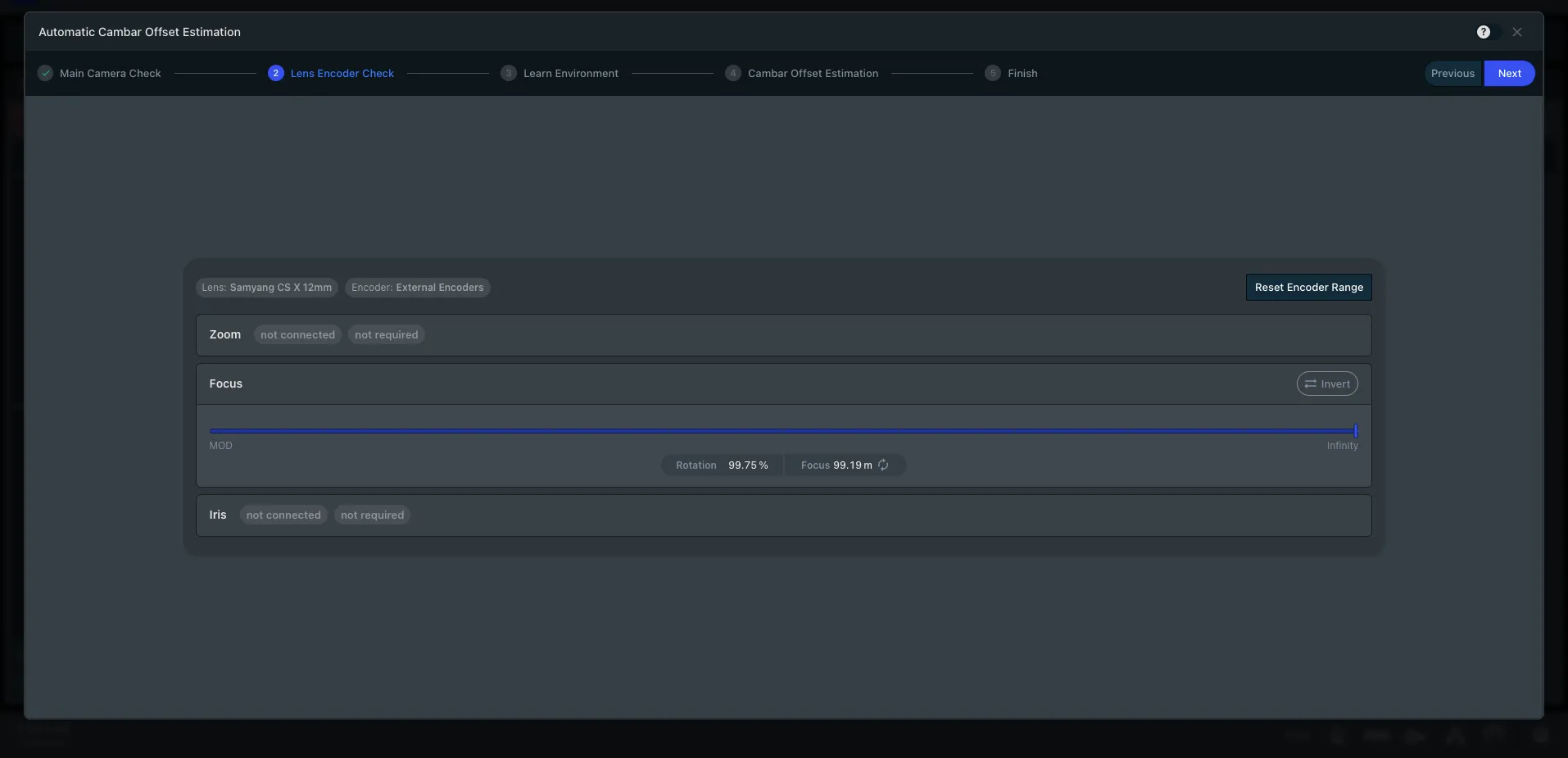Screen dimensions: 1568x758
Task: Click the Focus 99.19 m readout
Action: (x=836, y=465)
